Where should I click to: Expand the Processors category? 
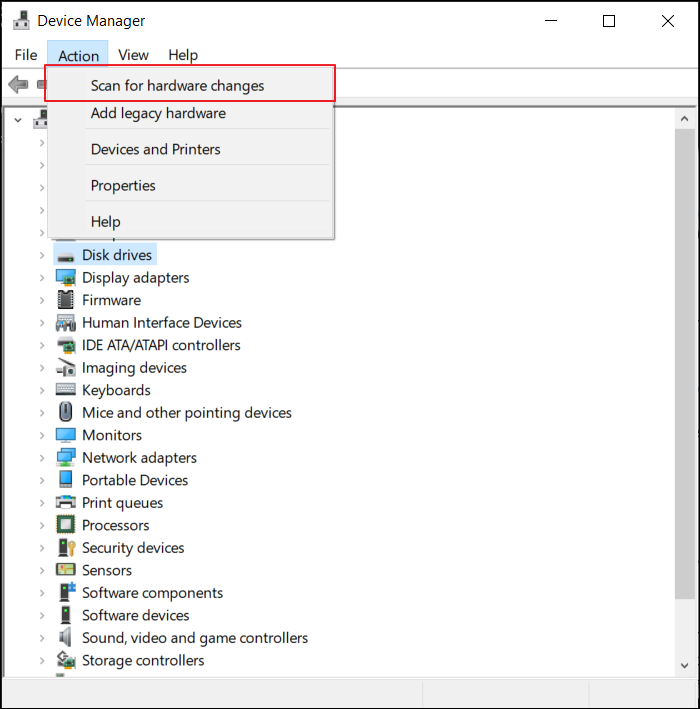coord(42,525)
